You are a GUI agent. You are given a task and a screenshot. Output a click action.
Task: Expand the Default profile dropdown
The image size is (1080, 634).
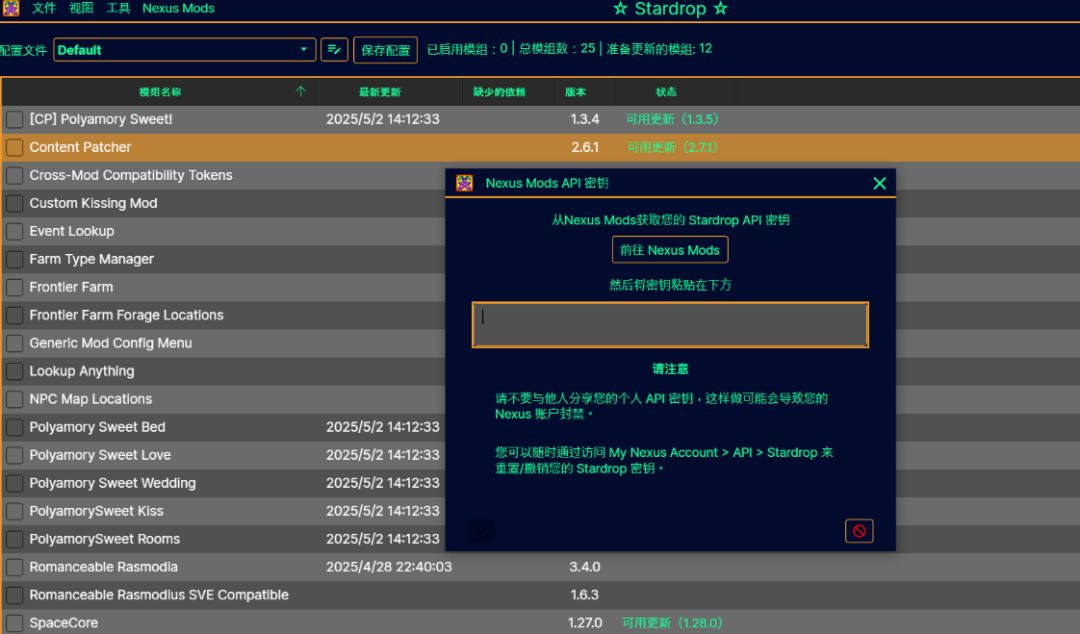click(x=185, y=50)
